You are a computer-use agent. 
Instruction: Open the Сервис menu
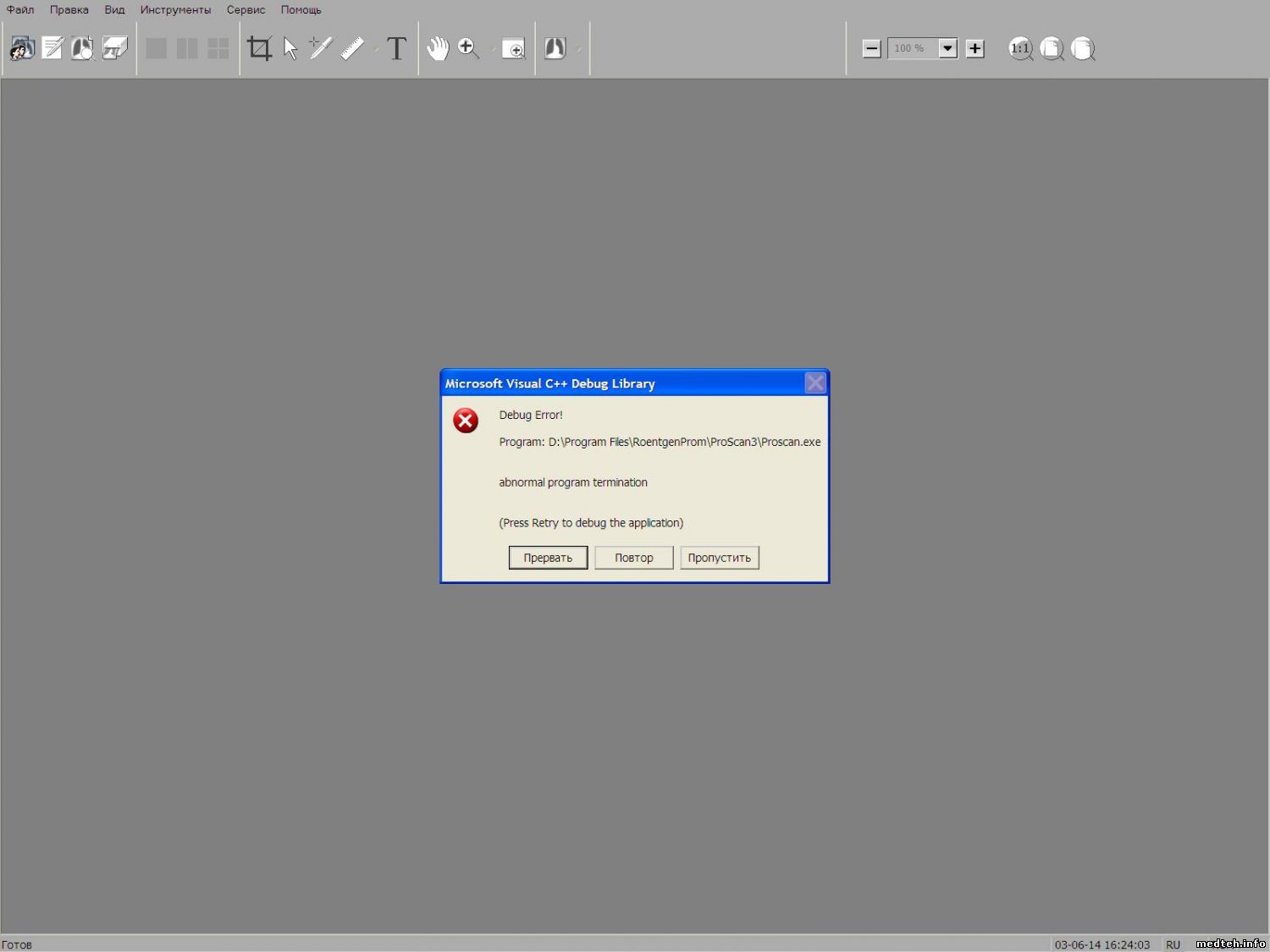[x=246, y=10]
